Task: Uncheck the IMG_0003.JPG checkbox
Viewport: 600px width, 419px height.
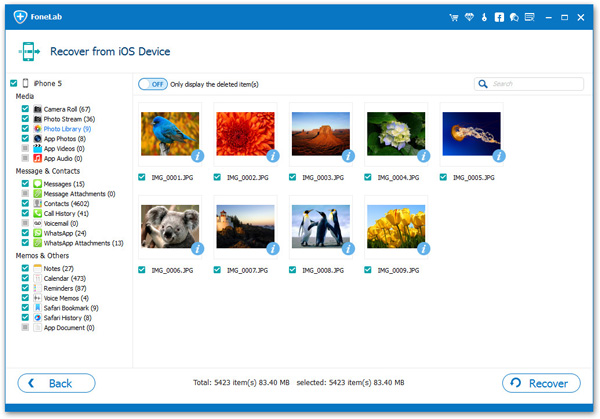Action: (x=293, y=177)
